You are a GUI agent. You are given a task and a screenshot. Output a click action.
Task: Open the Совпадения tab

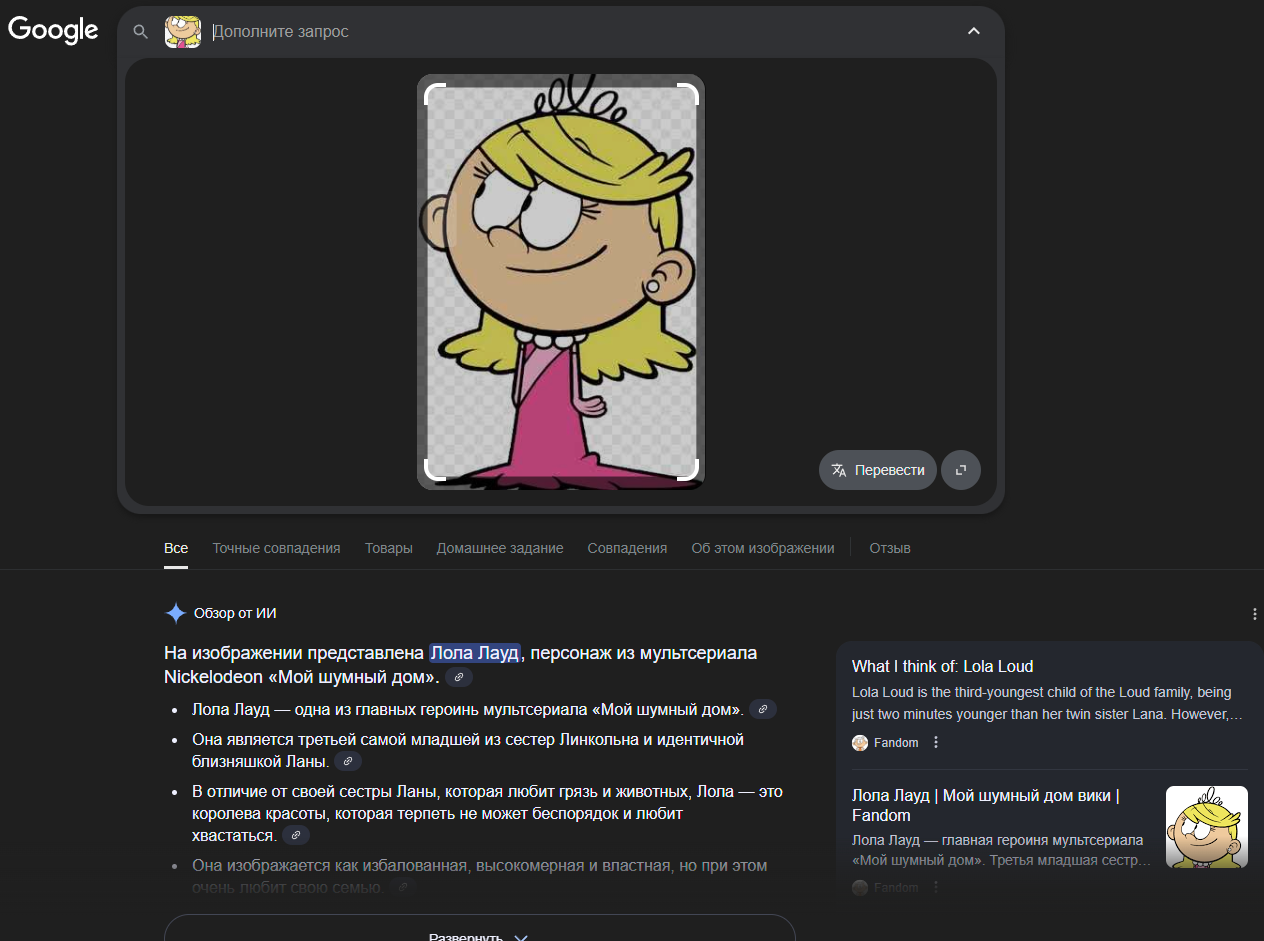point(627,548)
